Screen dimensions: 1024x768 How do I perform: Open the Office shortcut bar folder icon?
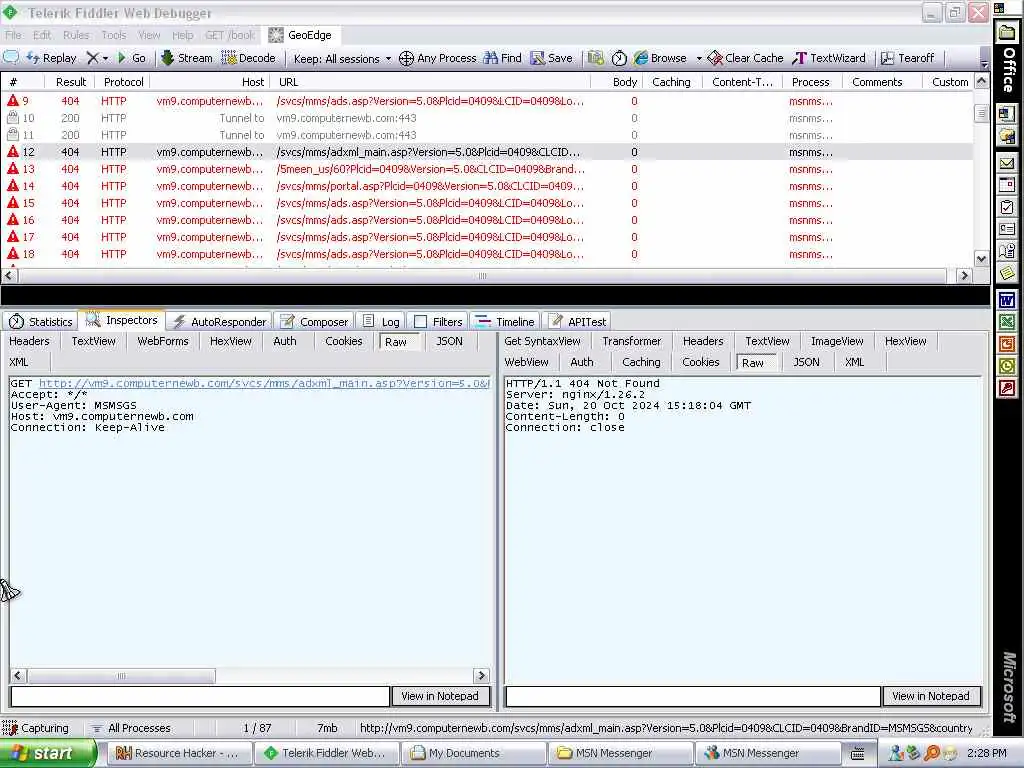(x=1006, y=32)
